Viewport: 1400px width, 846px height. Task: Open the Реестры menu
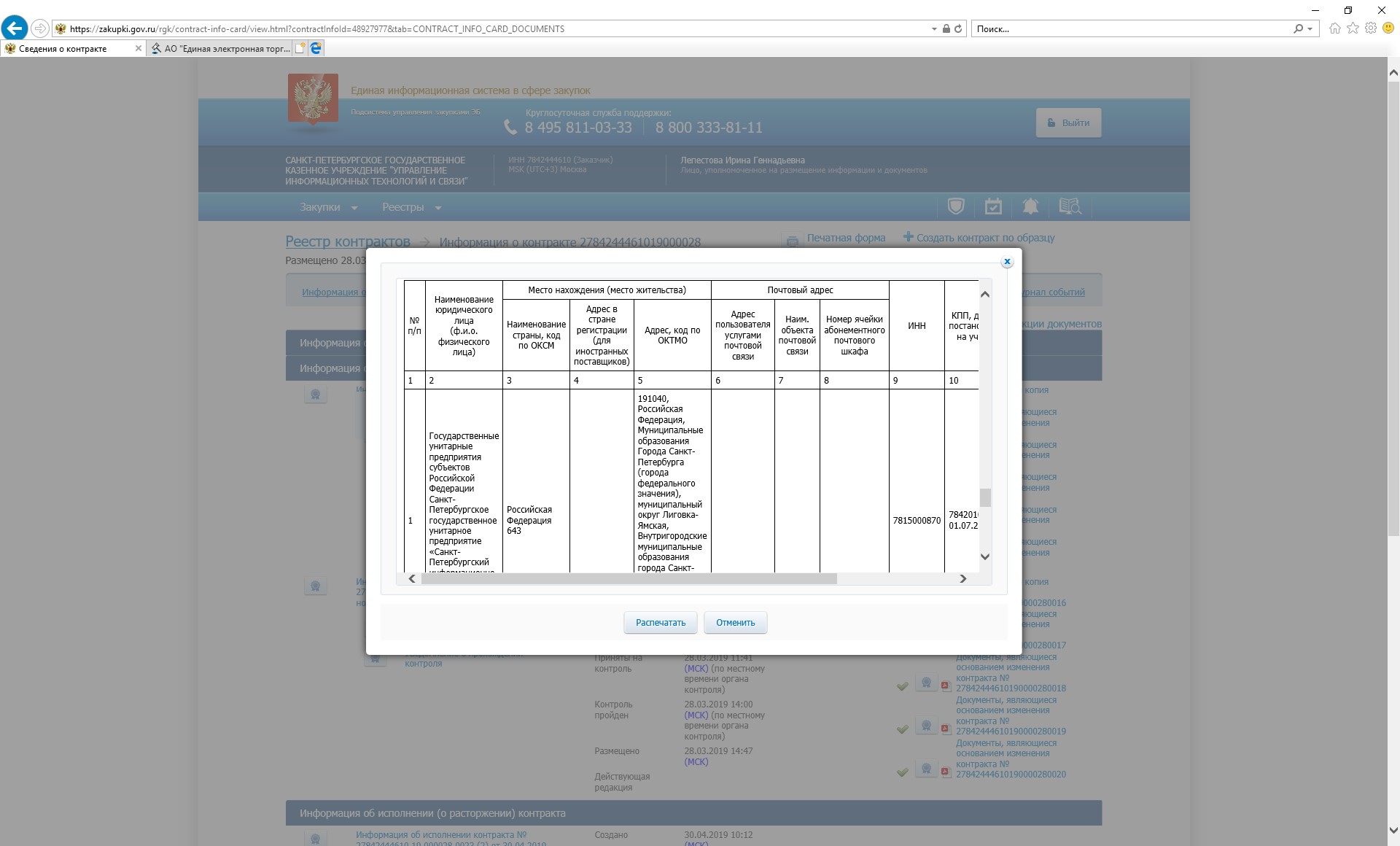pos(412,208)
